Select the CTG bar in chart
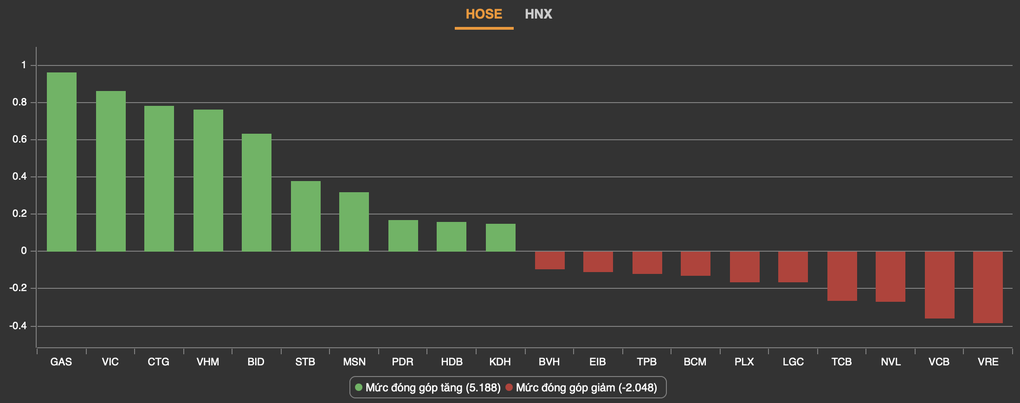This screenshot has height=403, width=1020. [159, 179]
